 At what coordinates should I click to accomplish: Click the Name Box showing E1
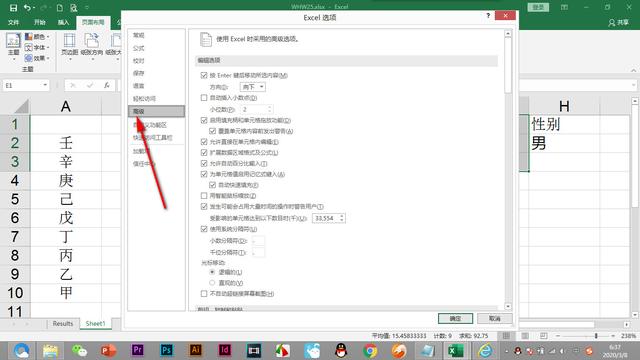pos(22,85)
